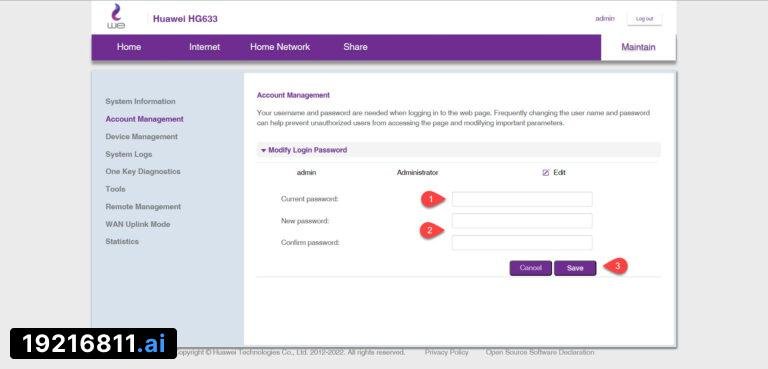Click the WE logo icon
768x369 pixels.
116,17
